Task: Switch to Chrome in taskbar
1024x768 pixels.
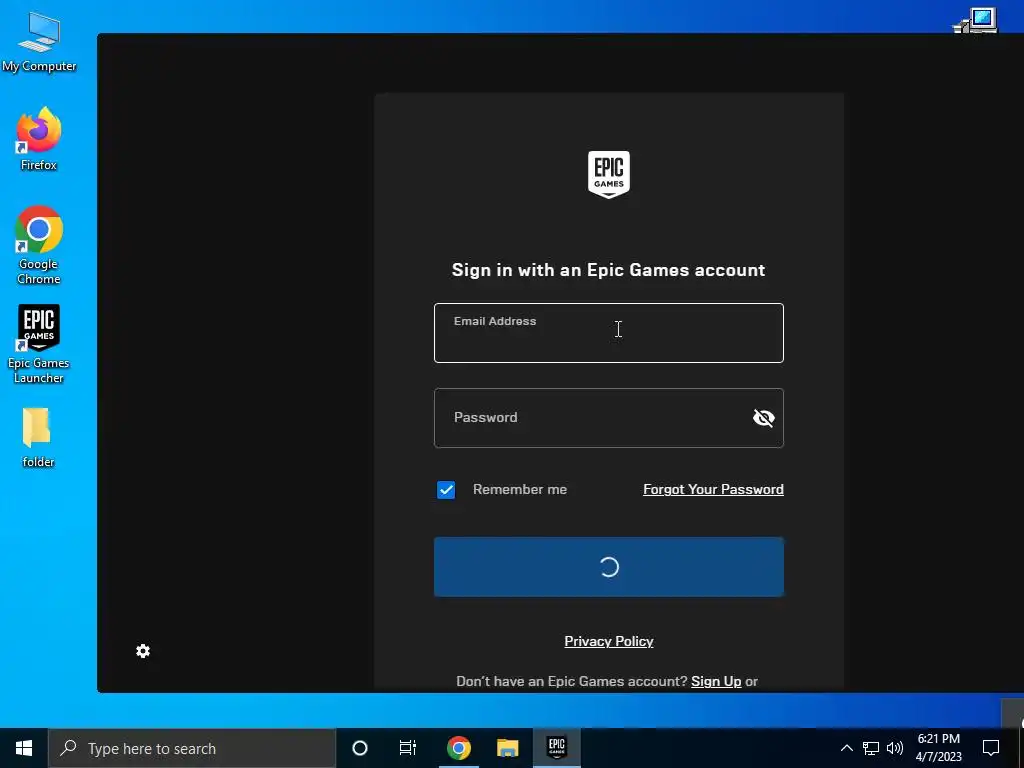Action: (x=458, y=748)
